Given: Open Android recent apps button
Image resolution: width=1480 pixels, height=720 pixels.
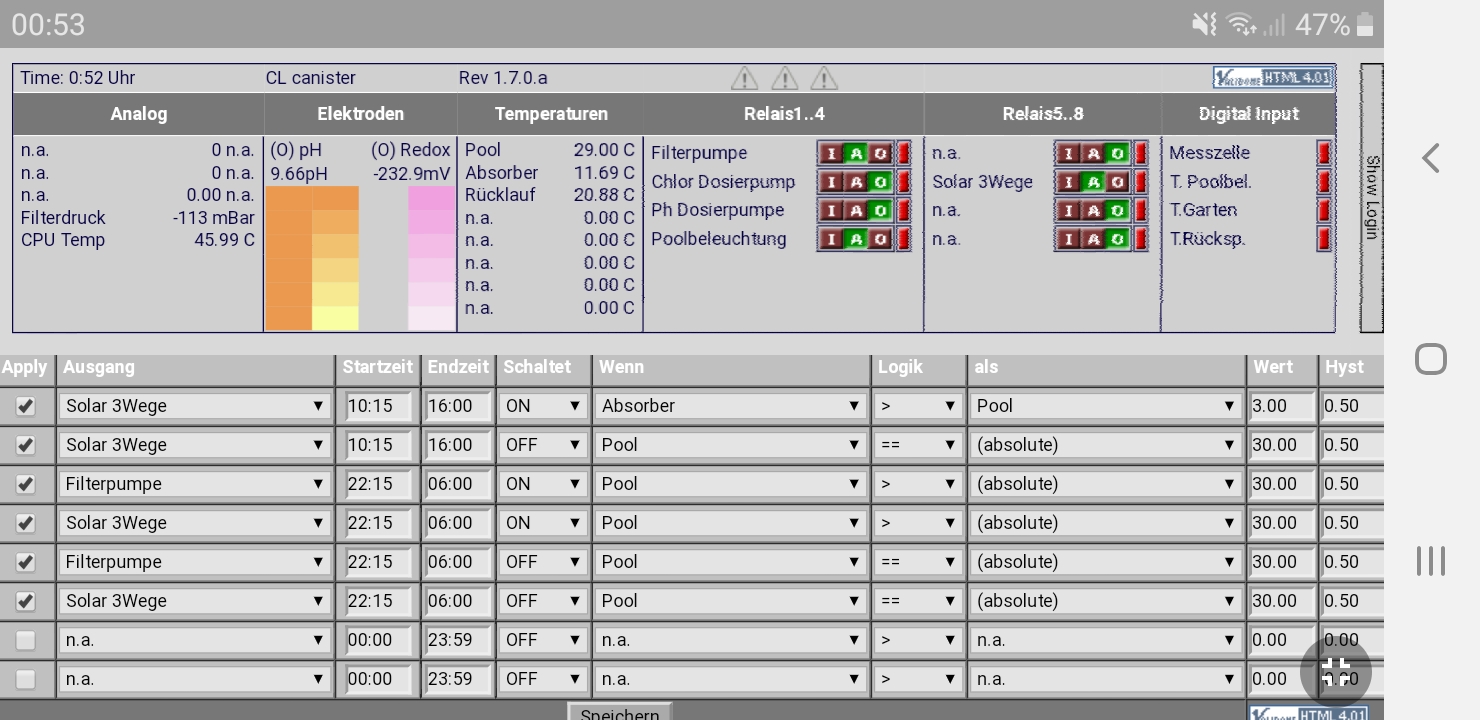Looking at the screenshot, I should coord(1431,561).
